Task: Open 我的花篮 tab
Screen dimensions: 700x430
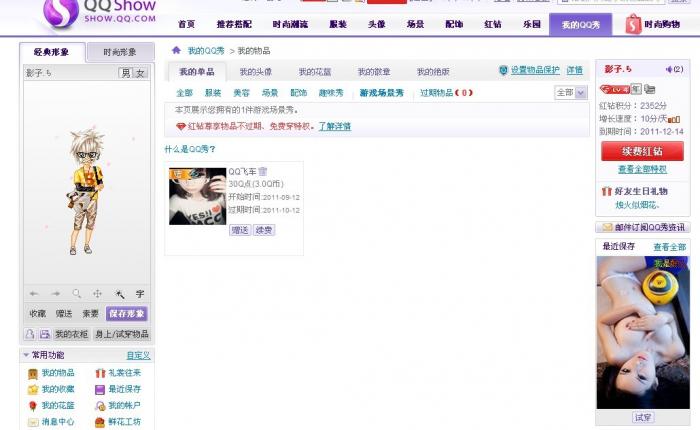Action: (x=315, y=72)
